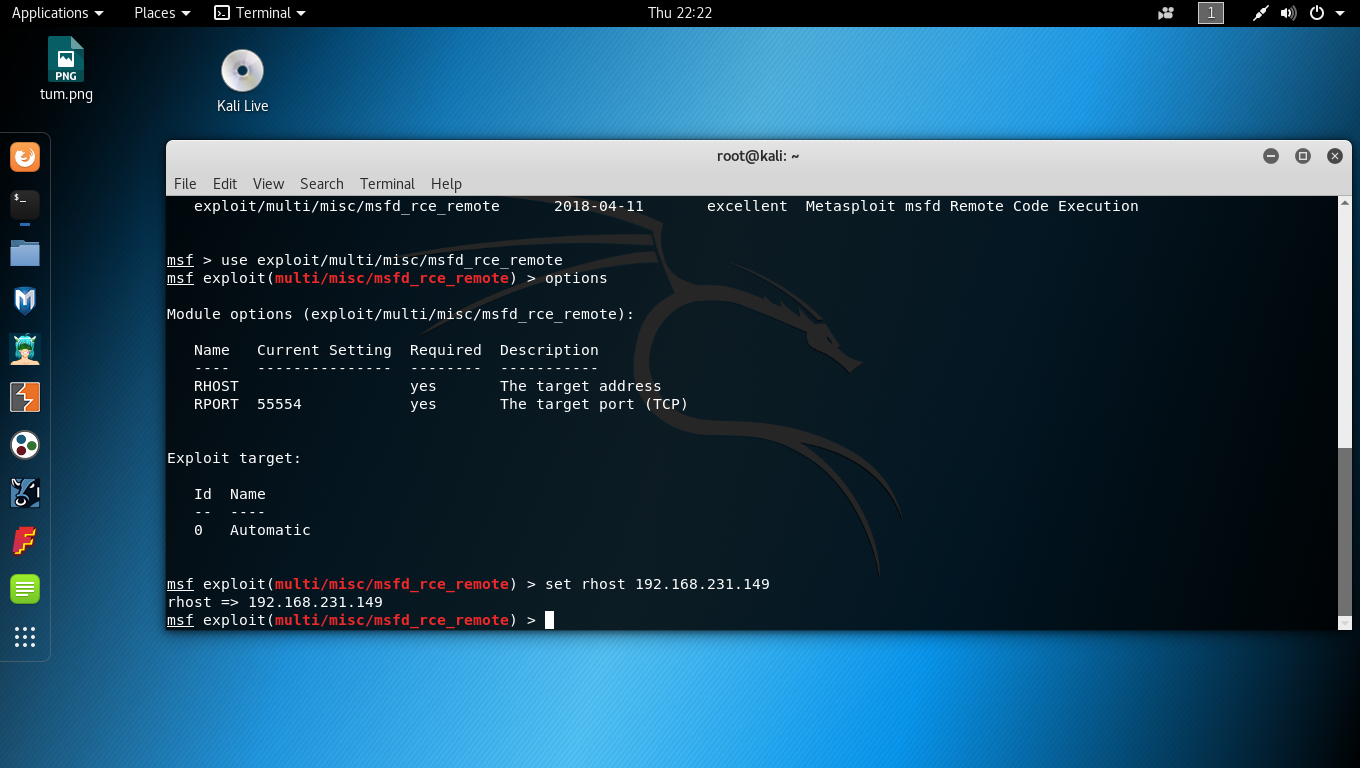Click the "options" command text

(x=576, y=278)
